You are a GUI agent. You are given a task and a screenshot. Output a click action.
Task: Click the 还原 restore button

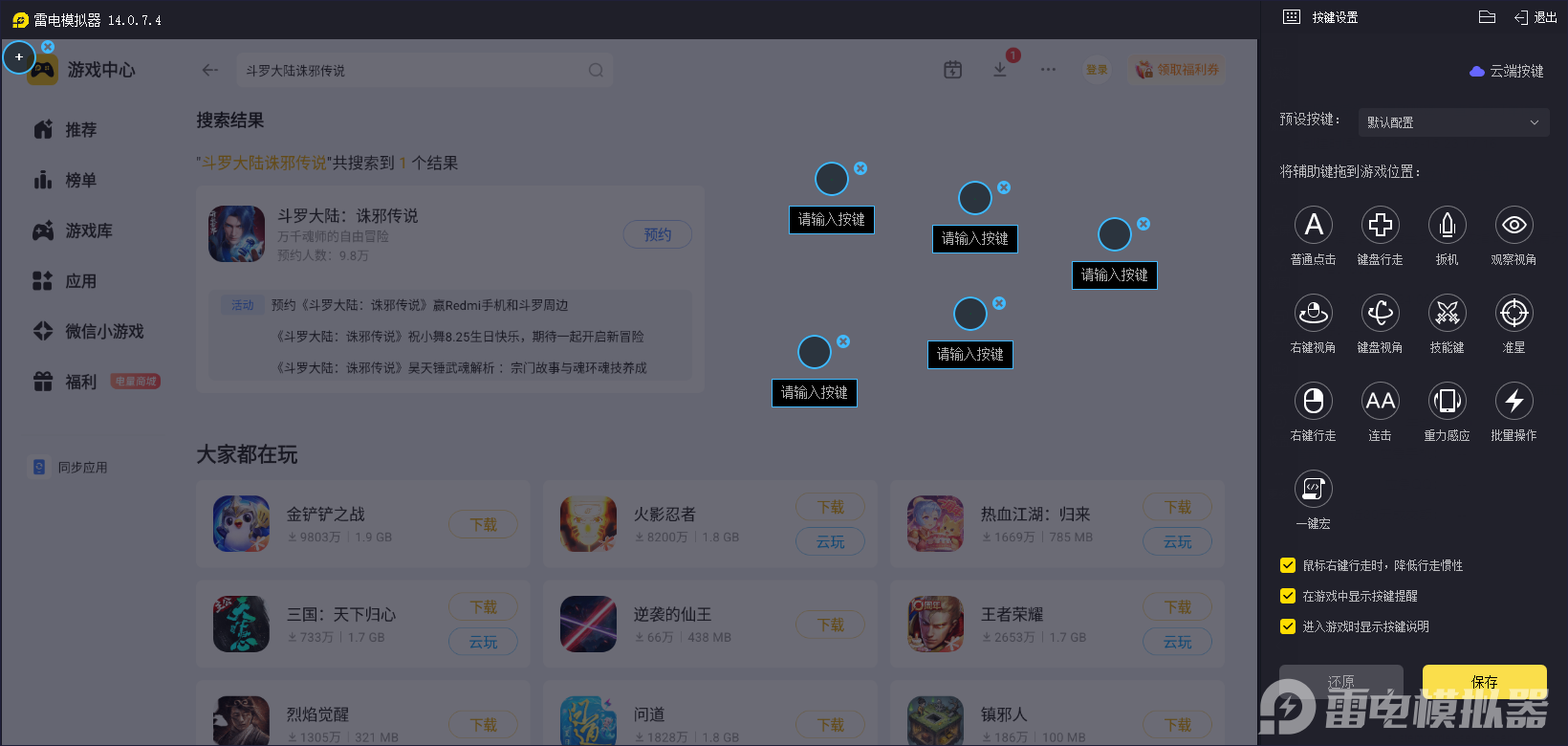1341,682
